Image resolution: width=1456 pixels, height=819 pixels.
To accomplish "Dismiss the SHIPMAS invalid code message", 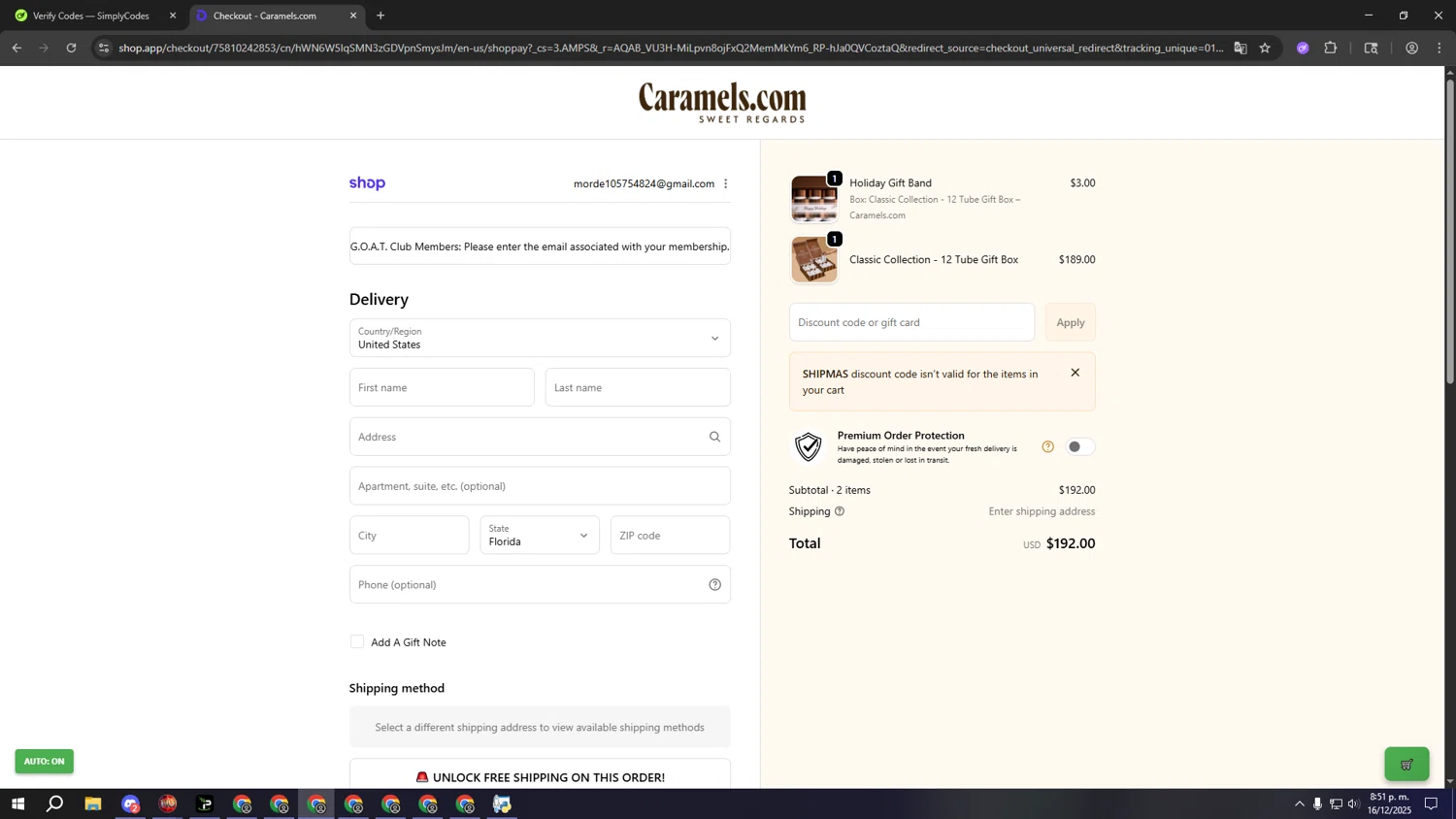I will coord(1075,373).
